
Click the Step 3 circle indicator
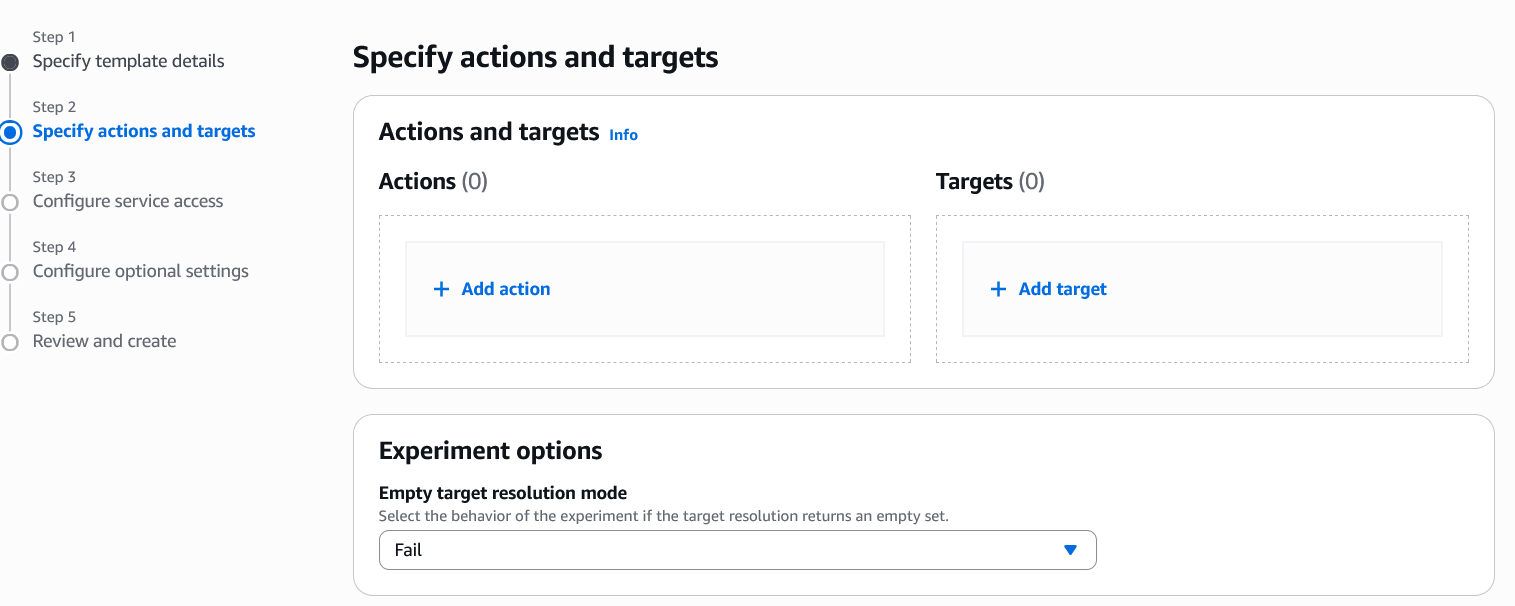click(x=11, y=201)
